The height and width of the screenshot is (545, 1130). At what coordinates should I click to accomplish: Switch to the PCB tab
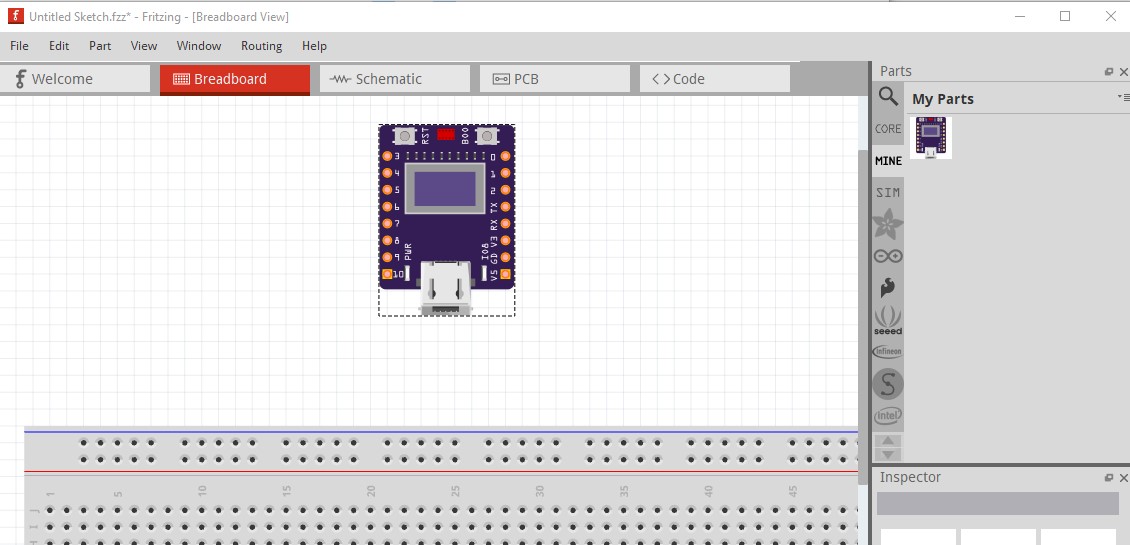pos(554,79)
